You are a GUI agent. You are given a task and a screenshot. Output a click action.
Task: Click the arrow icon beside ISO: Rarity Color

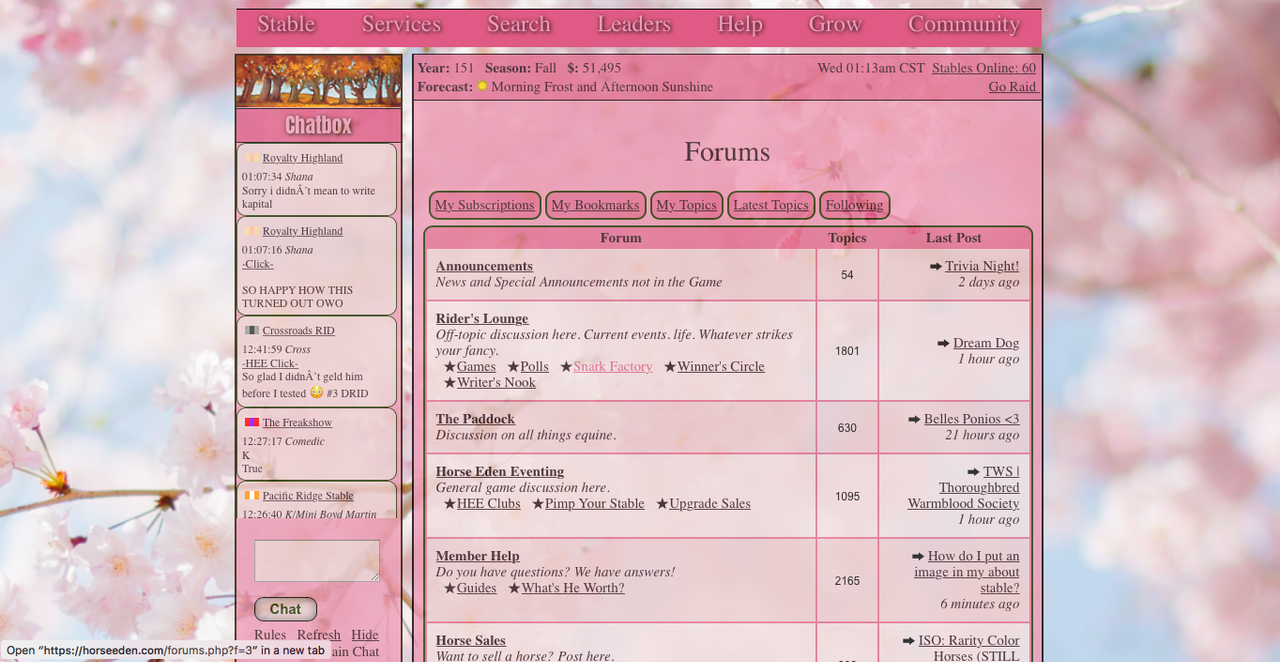tap(909, 641)
